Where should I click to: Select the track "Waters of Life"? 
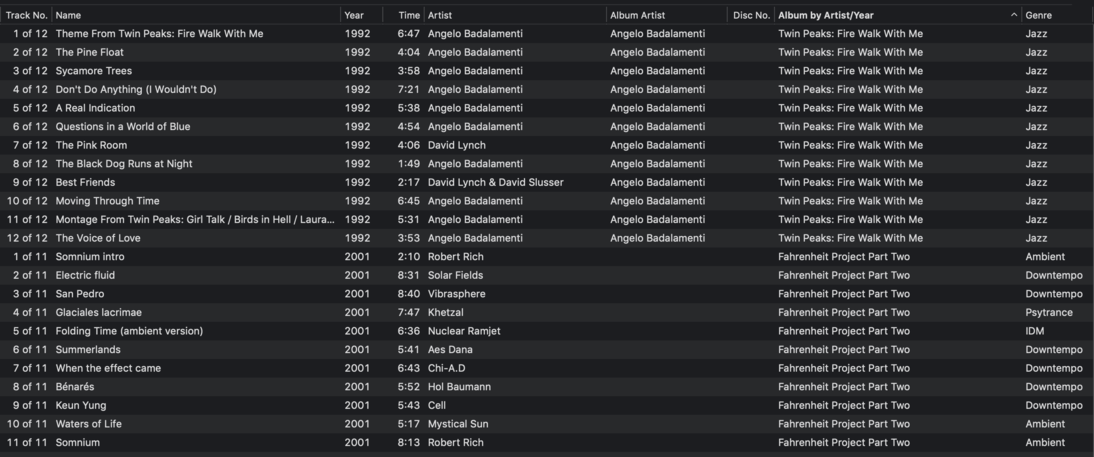[x=89, y=424]
